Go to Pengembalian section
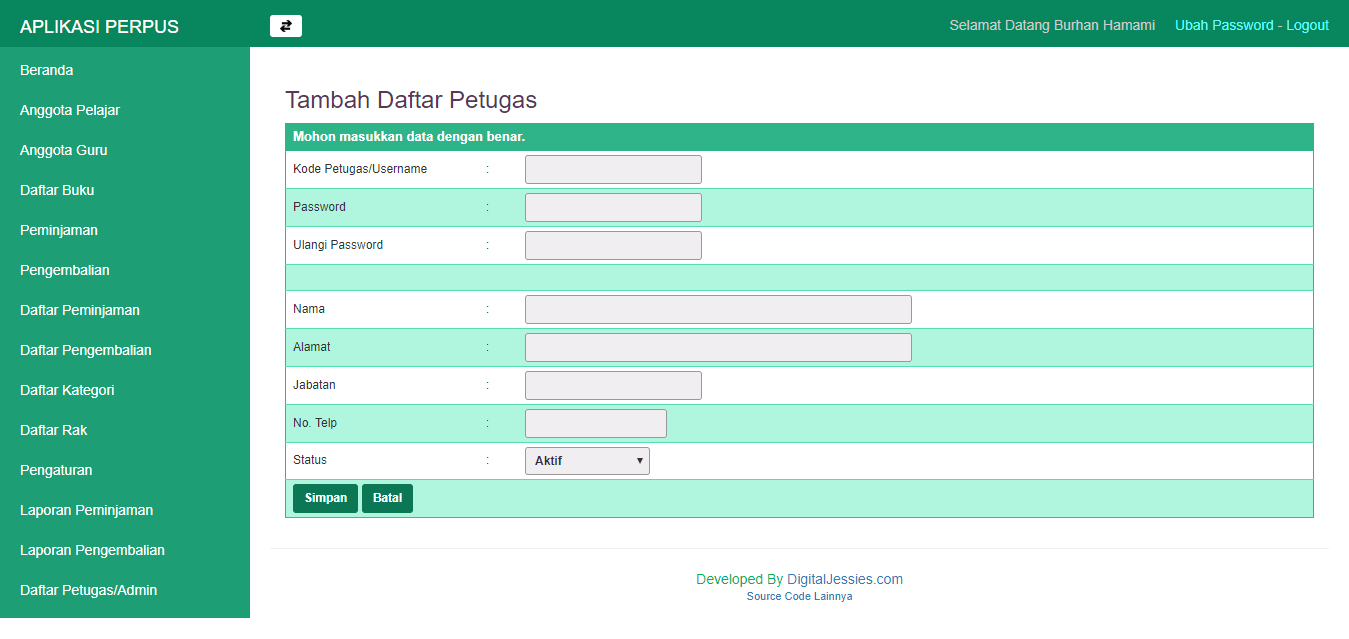 62,270
